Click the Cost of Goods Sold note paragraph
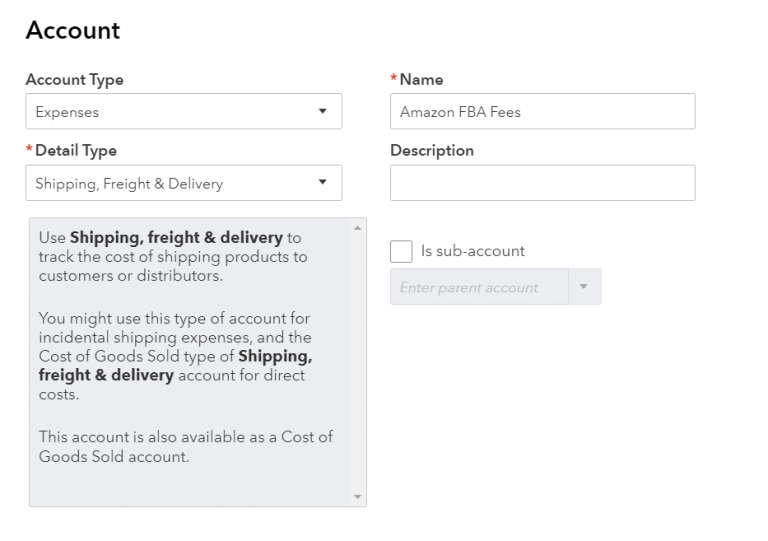Screen dimensions: 768x541 click(x=185, y=447)
